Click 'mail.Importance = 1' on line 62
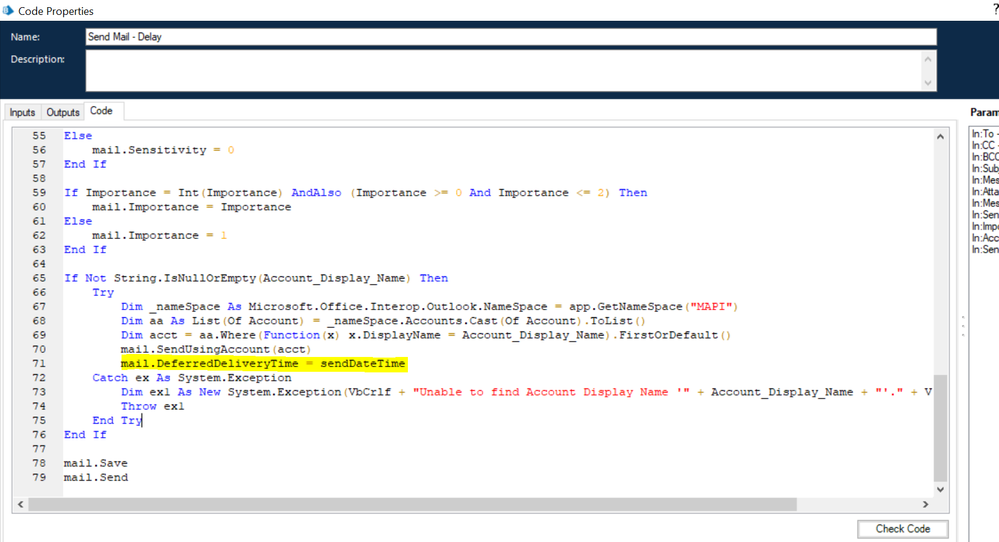Screen dimensions: 999x542 (x=159, y=235)
